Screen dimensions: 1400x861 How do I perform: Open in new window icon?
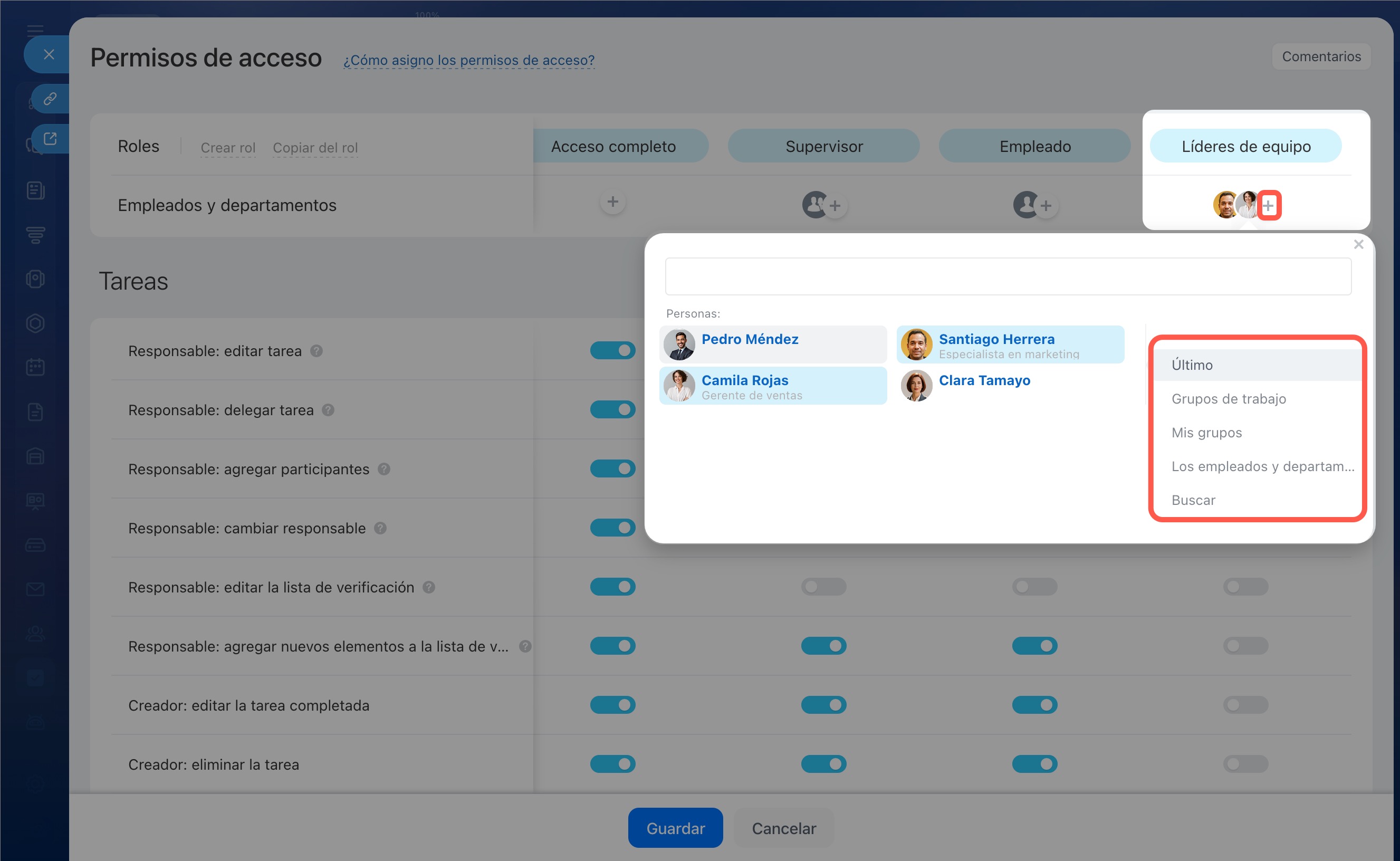point(50,139)
